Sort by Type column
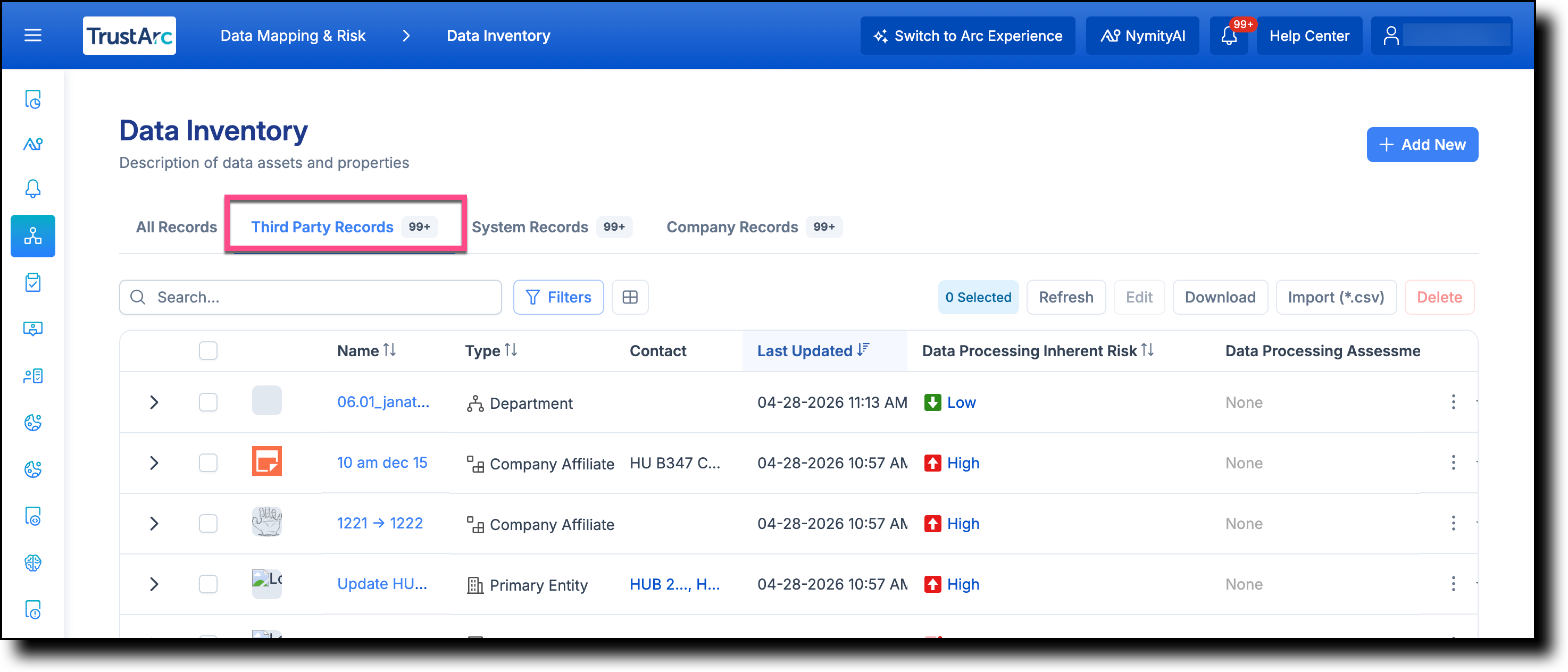 click(511, 350)
